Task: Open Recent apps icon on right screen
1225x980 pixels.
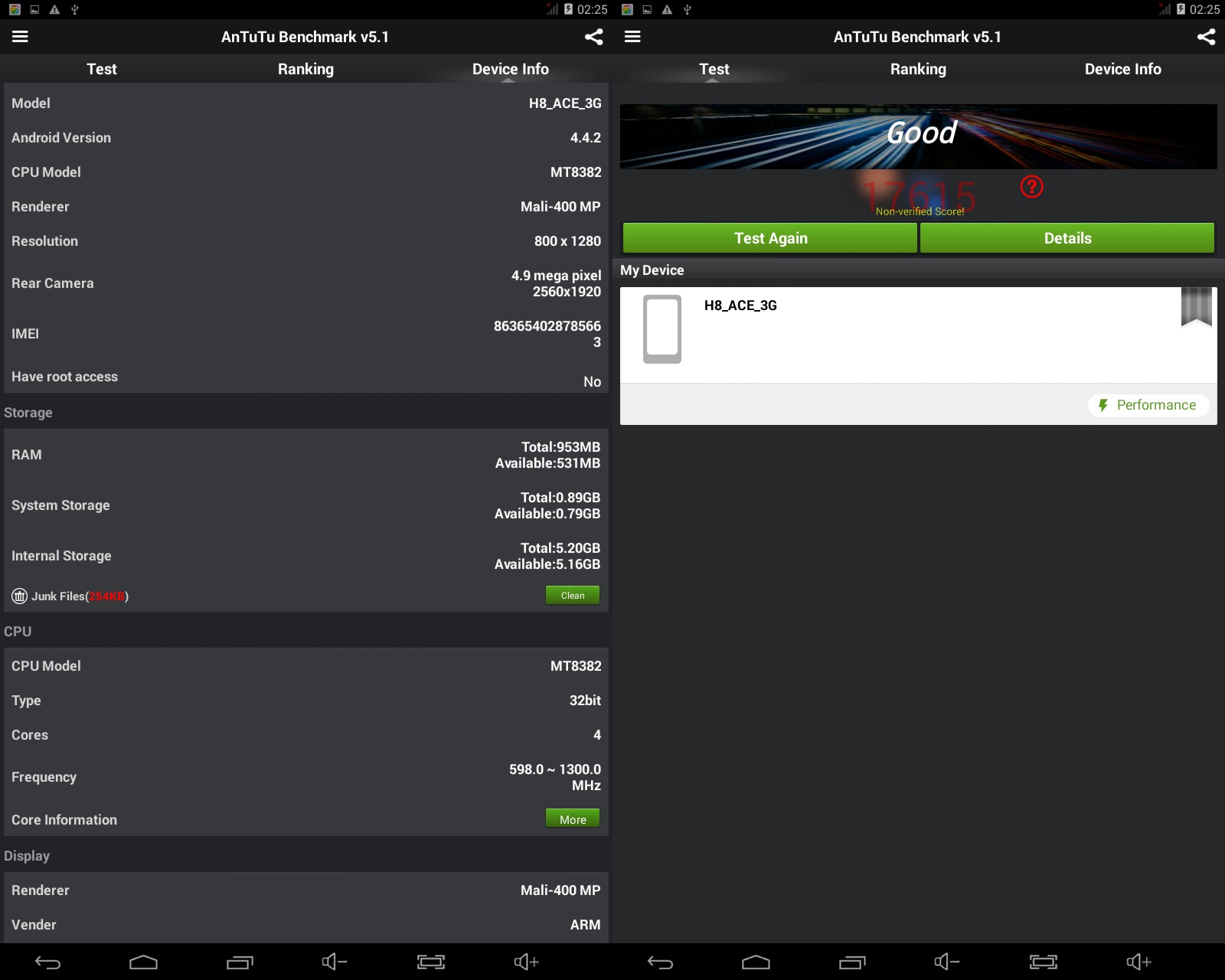Action: point(852,962)
